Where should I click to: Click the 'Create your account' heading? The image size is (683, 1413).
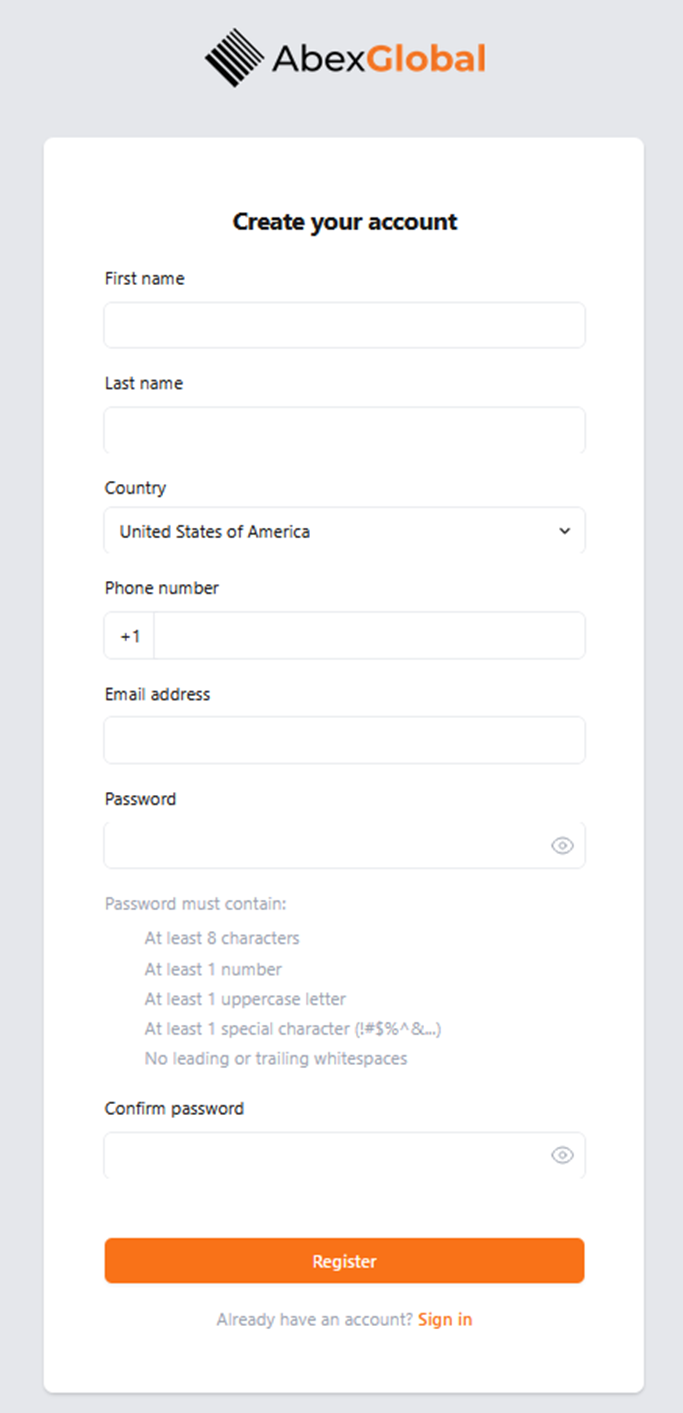point(345,222)
